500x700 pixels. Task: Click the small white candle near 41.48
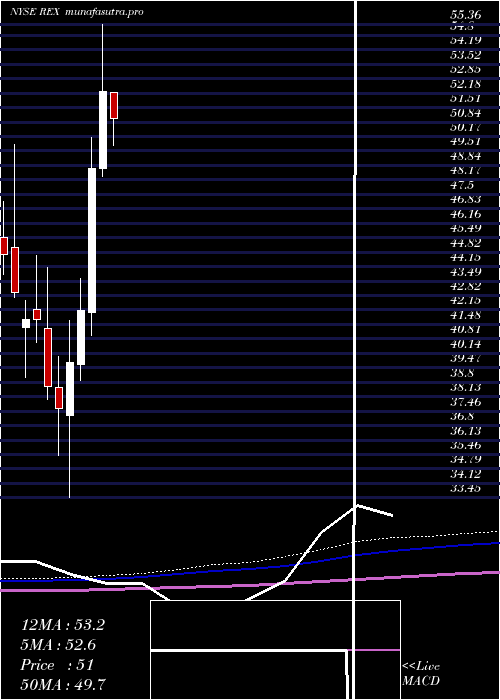pos(26,323)
